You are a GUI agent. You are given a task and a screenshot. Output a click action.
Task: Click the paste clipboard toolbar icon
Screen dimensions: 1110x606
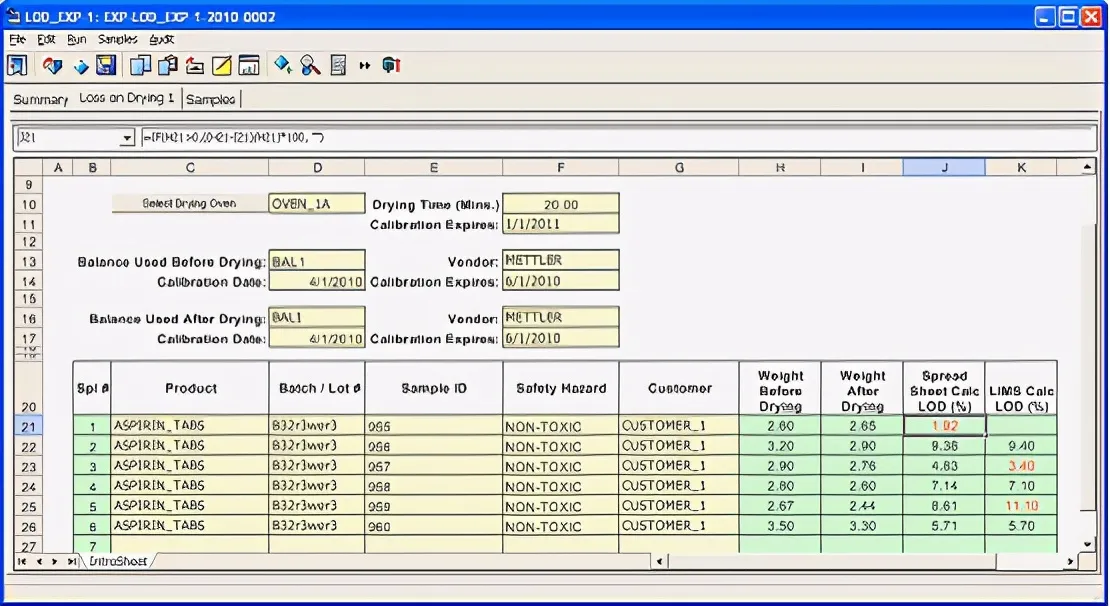click(168, 66)
